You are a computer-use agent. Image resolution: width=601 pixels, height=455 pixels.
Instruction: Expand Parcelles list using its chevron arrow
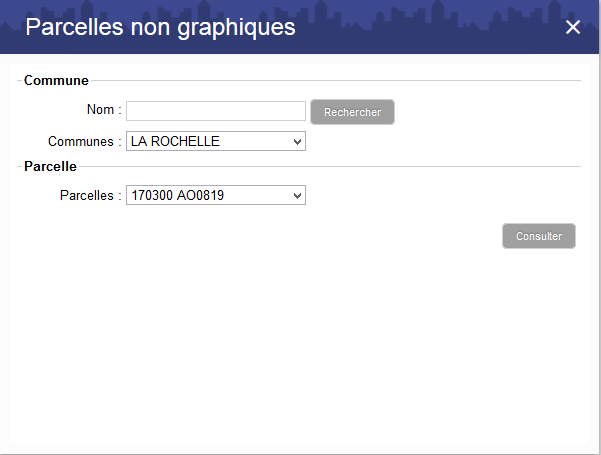click(297, 196)
